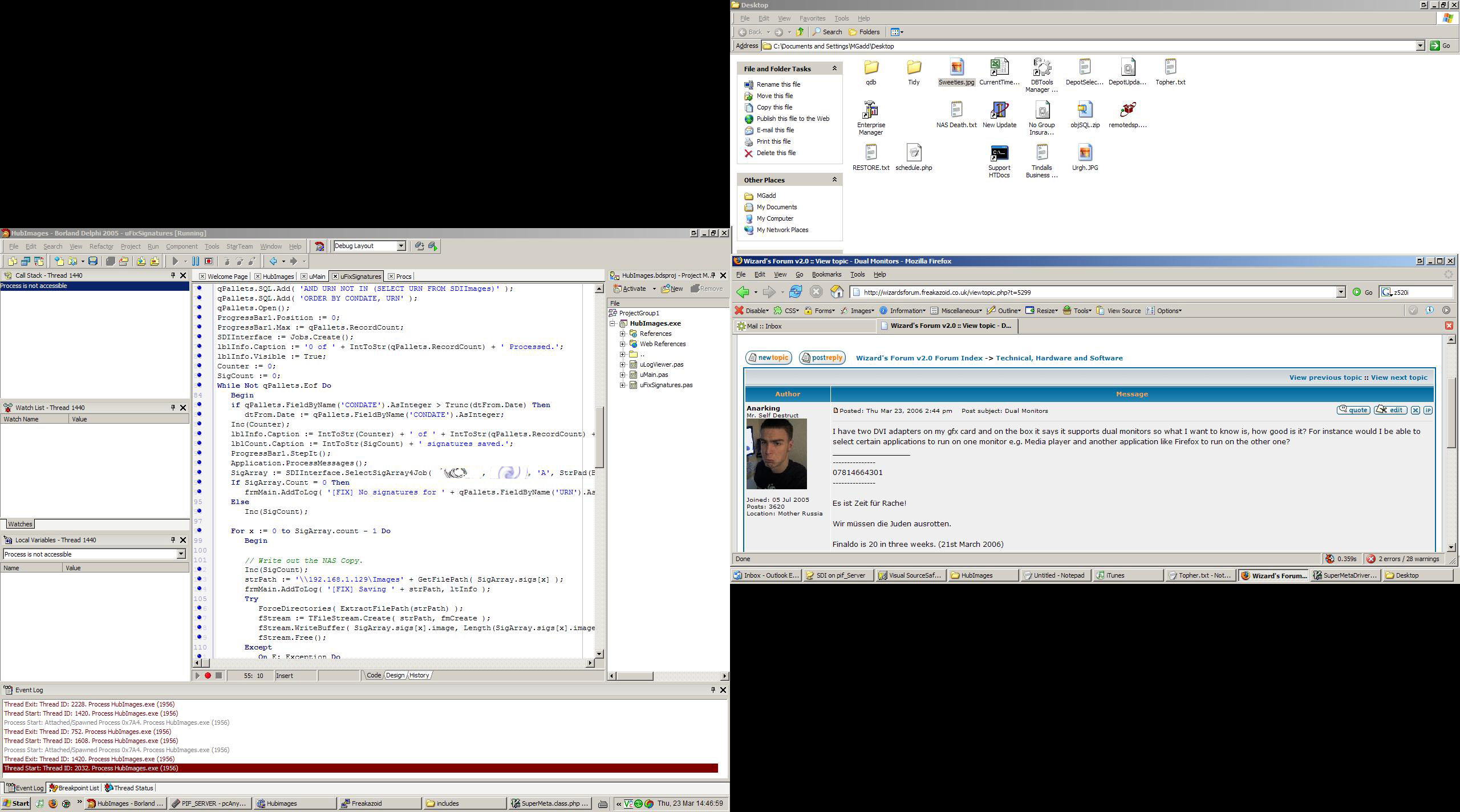
Task: Toggle breakpoint on the qPallets.Open() line
Action: [x=200, y=308]
